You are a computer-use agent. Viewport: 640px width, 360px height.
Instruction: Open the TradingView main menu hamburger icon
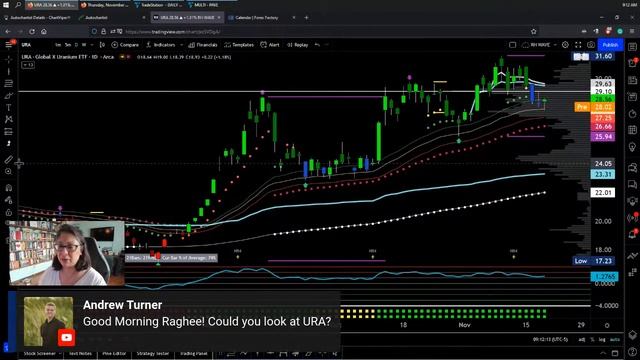tap(9, 45)
